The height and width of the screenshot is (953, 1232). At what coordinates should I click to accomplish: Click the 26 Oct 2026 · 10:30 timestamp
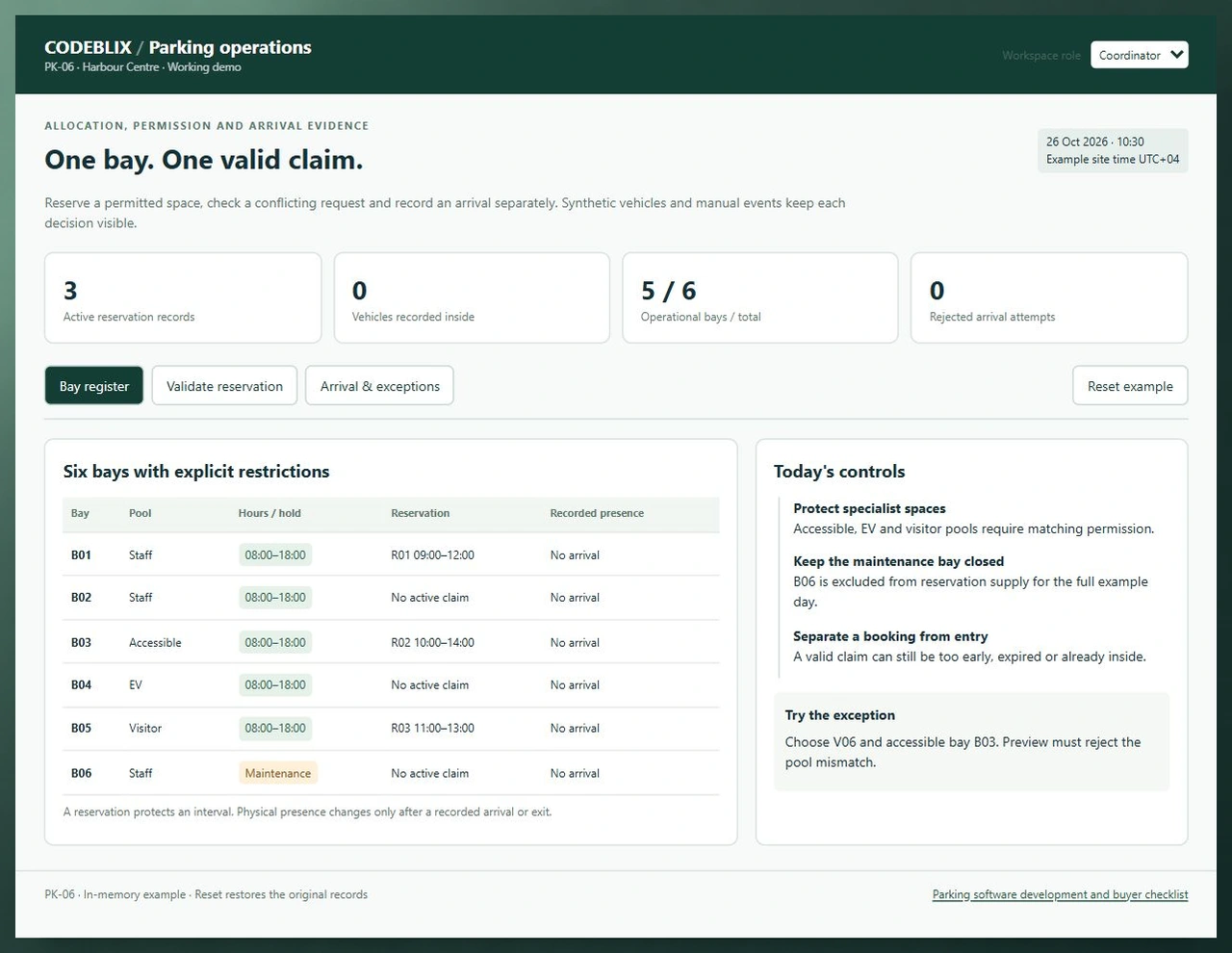click(1095, 142)
